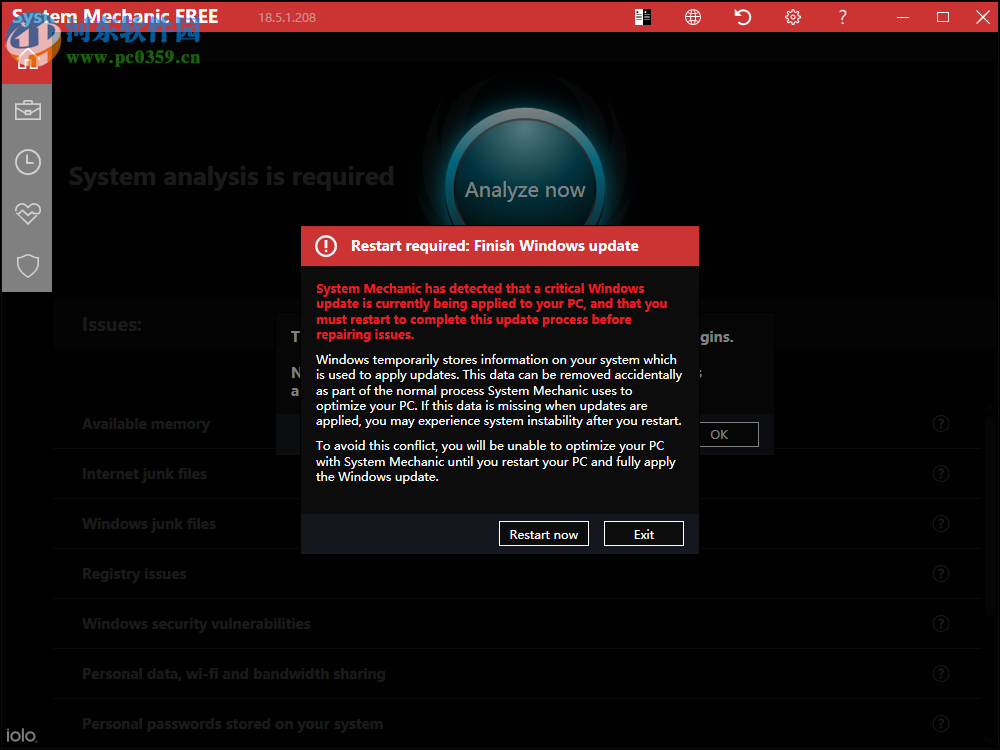Image resolution: width=1000 pixels, height=750 pixels.
Task: Open settings gear icon
Action: (x=793, y=17)
